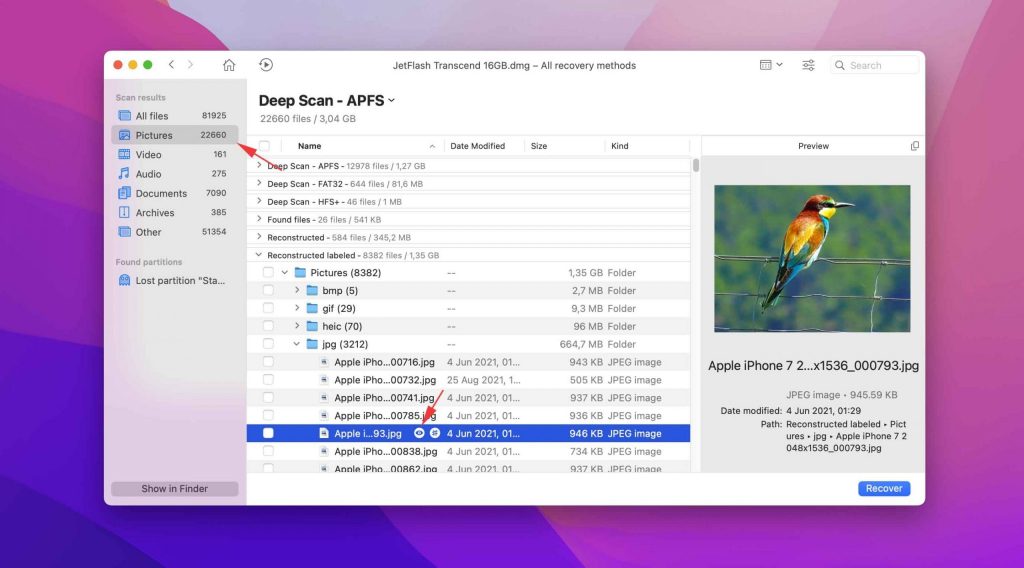Go to the Home screen icon

click(x=229, y=65)
